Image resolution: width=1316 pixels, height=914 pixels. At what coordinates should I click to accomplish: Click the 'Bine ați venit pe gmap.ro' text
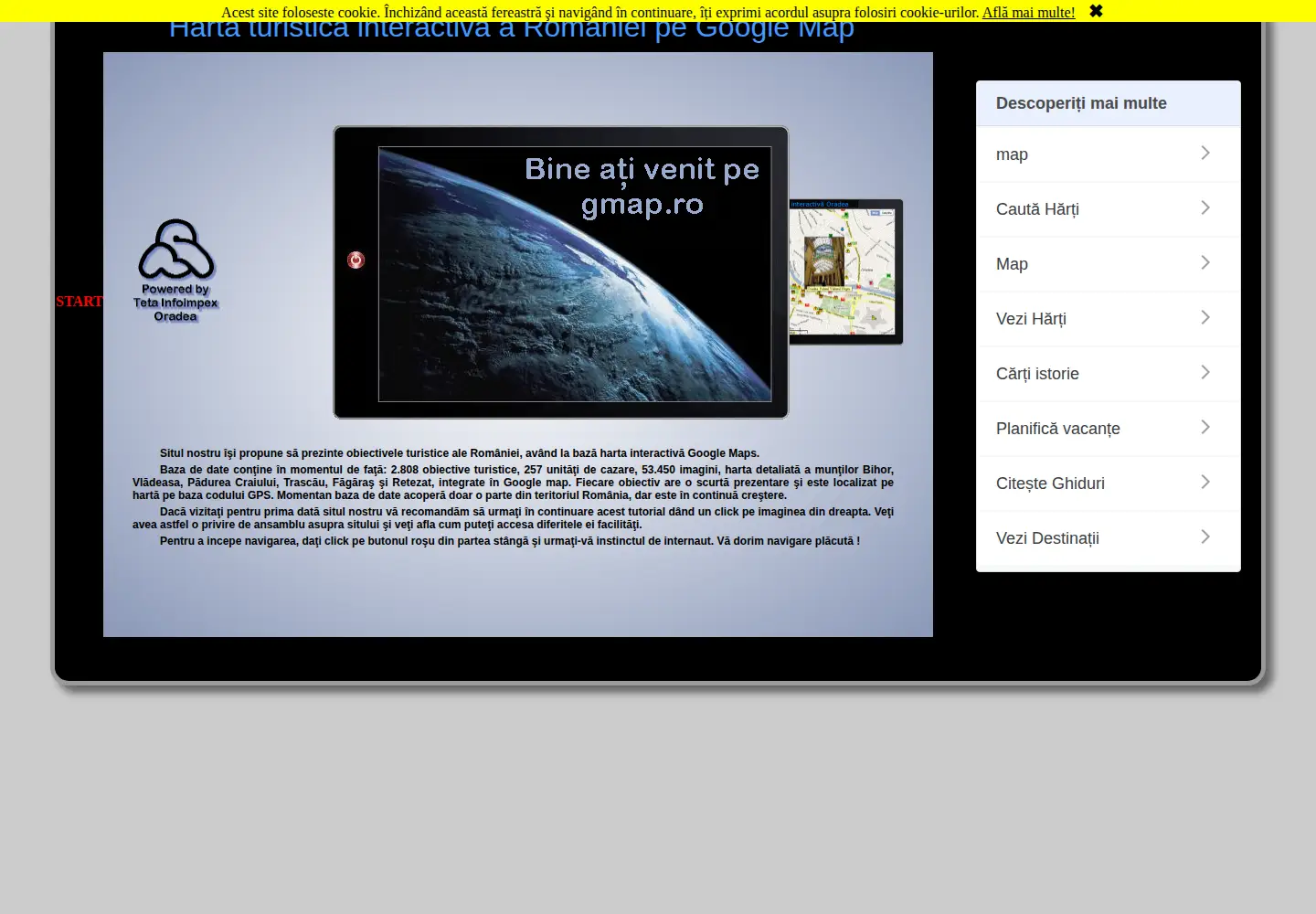(642, 186)
